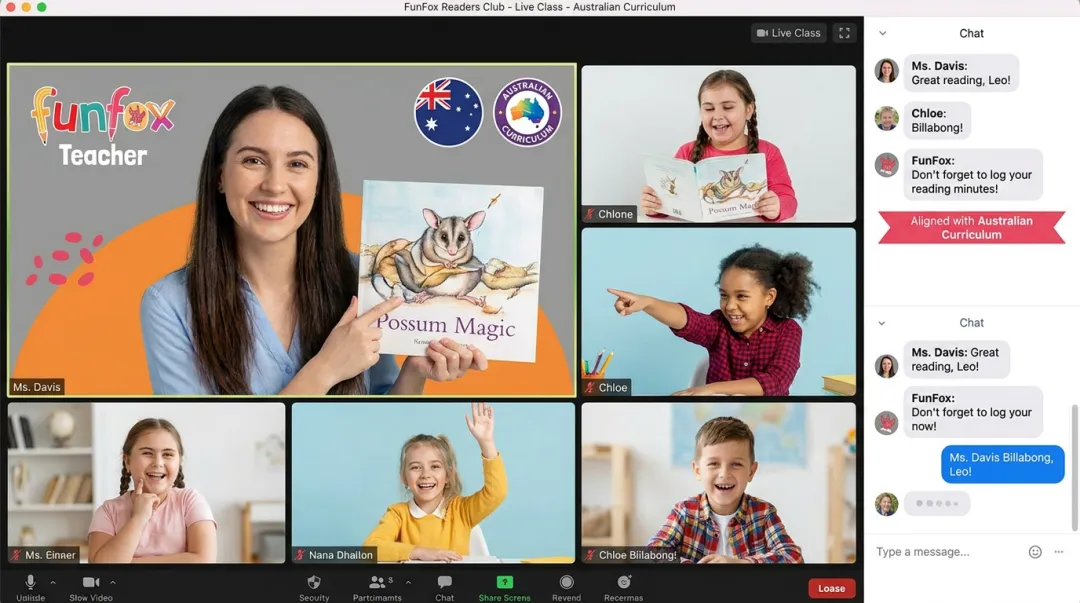
Task: Open the Participants panel icon
Action: pyautogui.click(x=377, y=582)
